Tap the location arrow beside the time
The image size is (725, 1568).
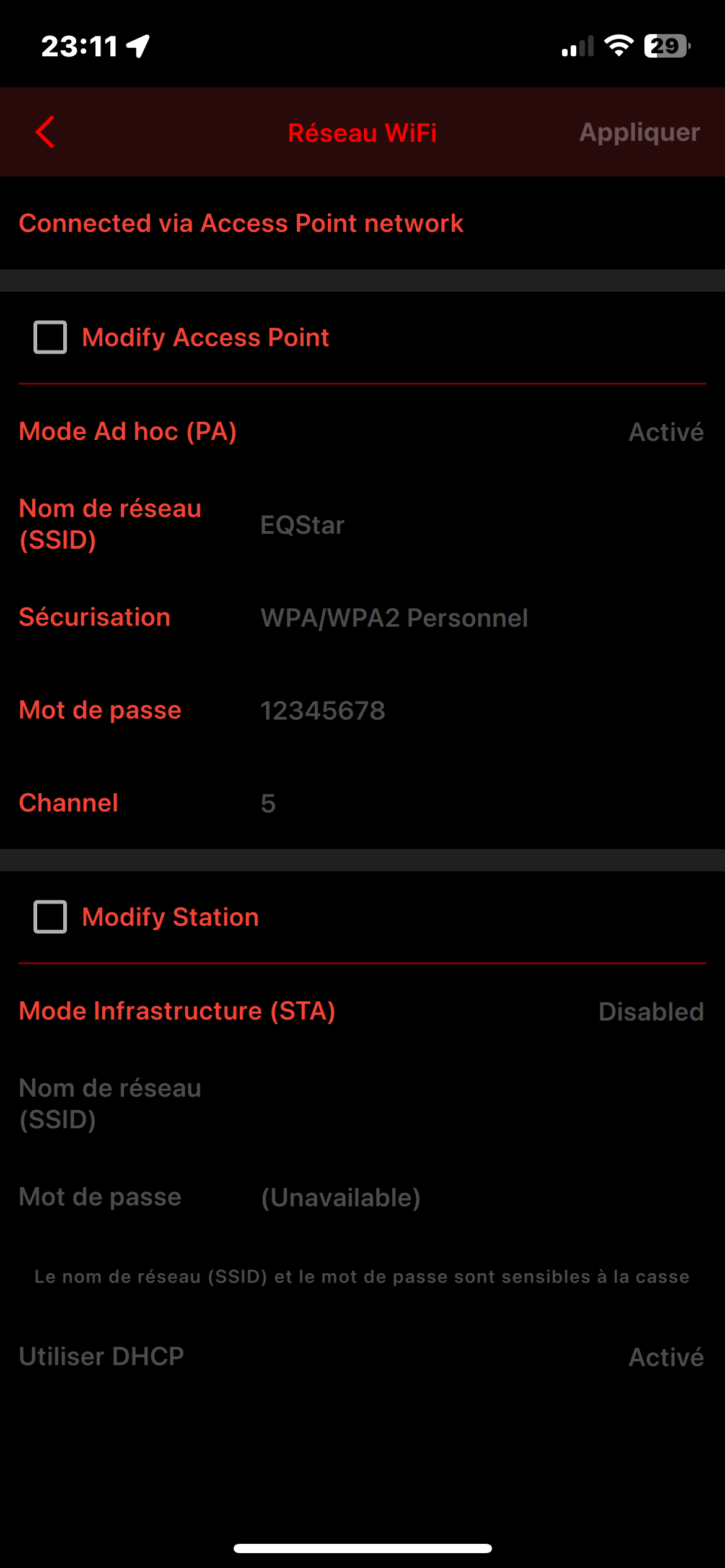coord(138,46)
